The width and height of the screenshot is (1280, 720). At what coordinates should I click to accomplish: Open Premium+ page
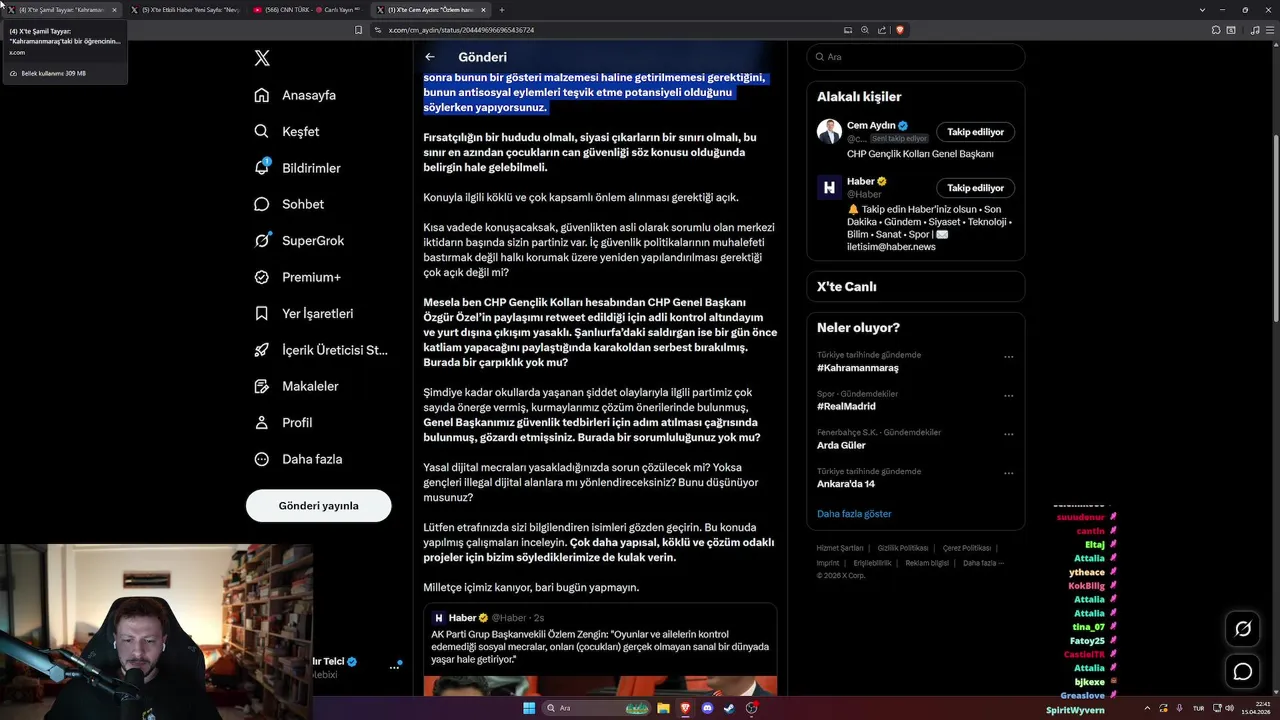click(x=297, y=277)
